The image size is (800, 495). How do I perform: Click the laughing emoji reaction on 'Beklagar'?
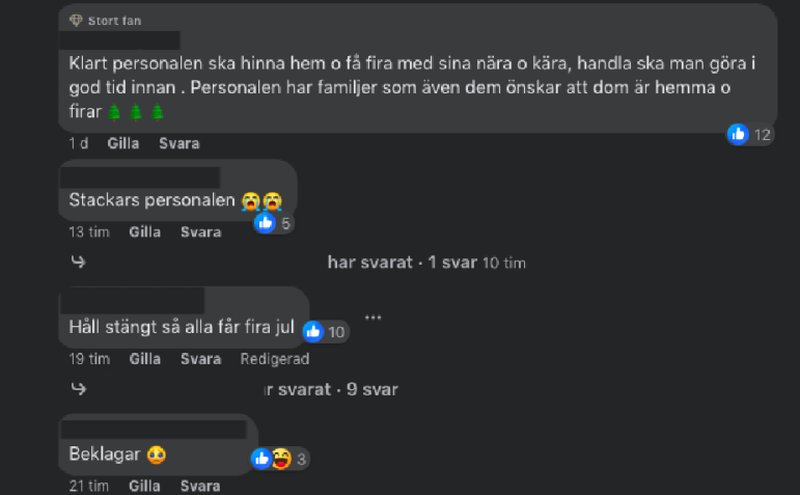click(282, 459)
